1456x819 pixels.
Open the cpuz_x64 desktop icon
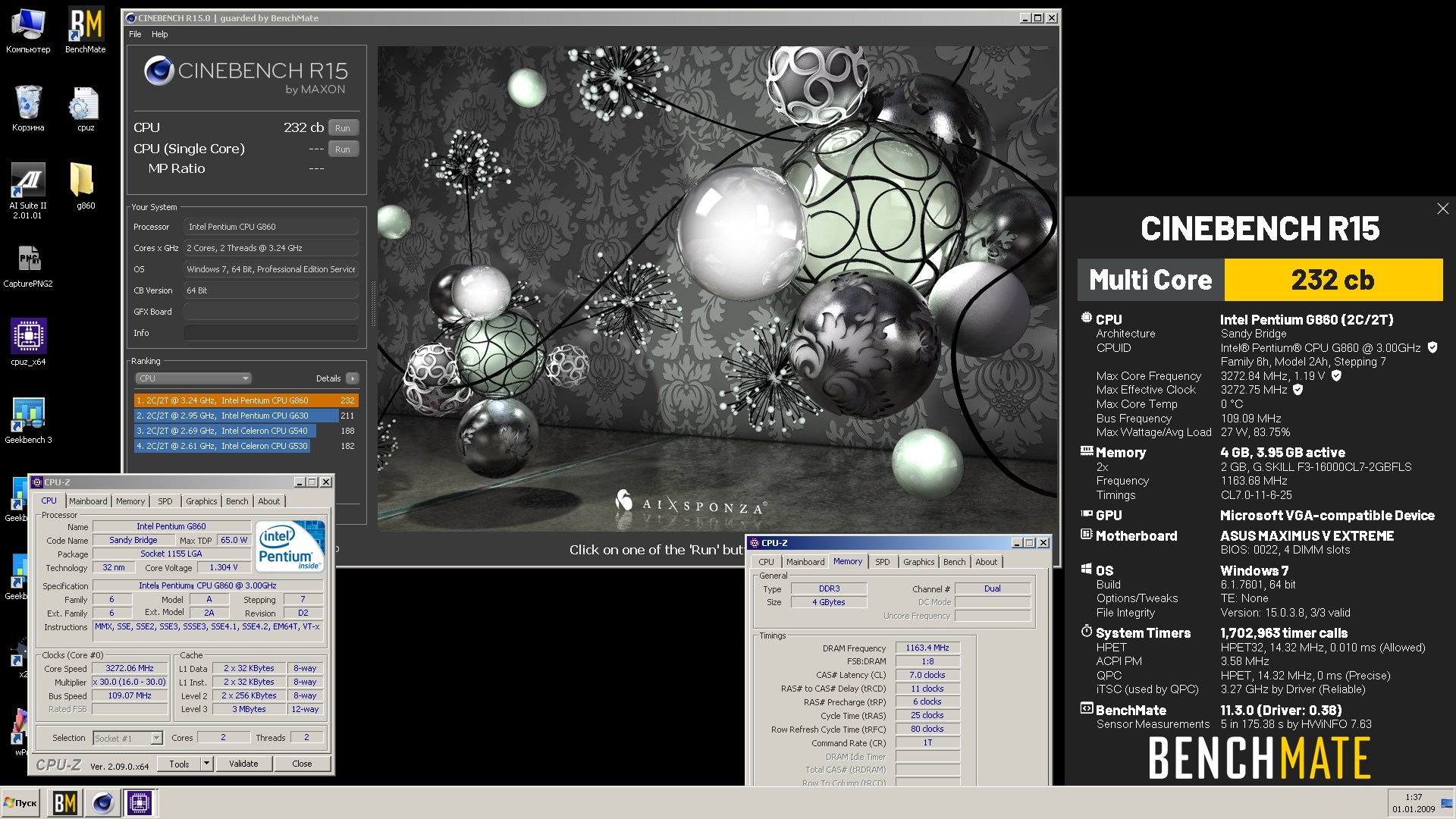(x=28, y=342)
